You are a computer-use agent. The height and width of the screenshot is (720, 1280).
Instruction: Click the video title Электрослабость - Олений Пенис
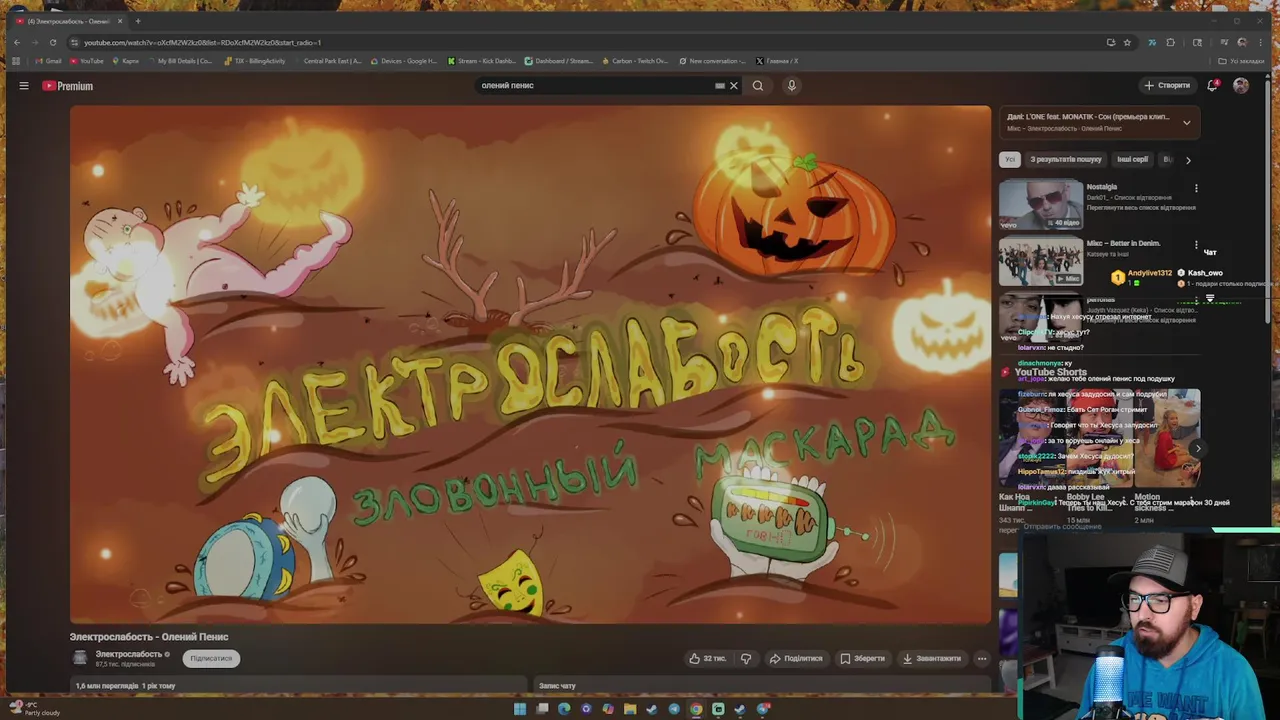149,637
